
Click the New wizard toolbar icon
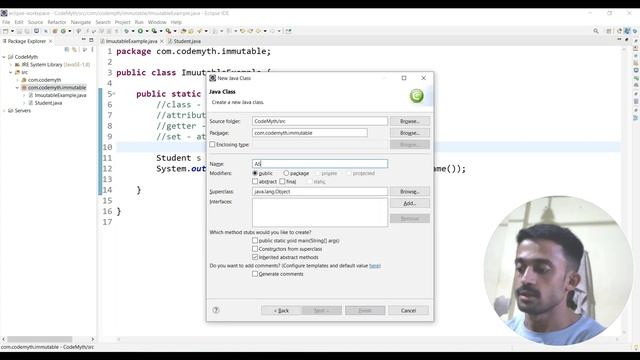click(5, 31)
